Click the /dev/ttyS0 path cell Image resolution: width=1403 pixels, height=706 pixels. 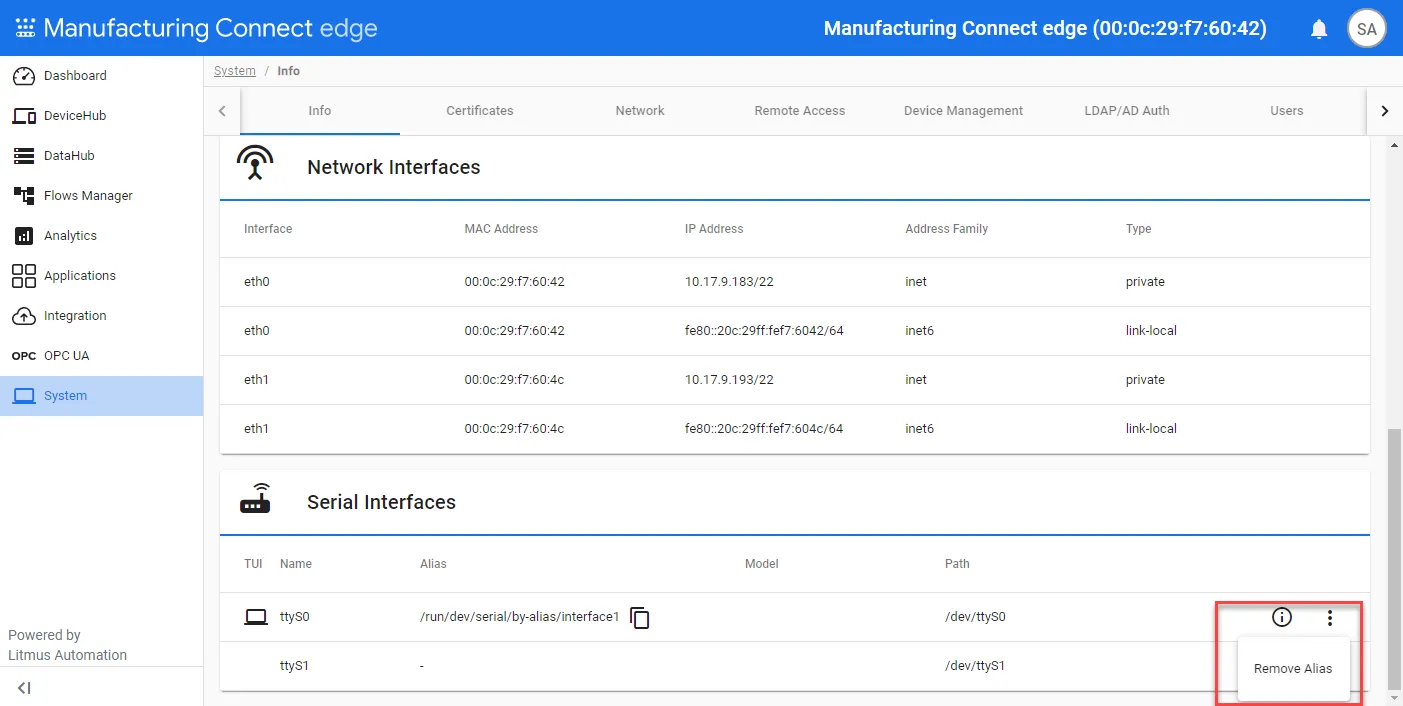tap(975, 617)
